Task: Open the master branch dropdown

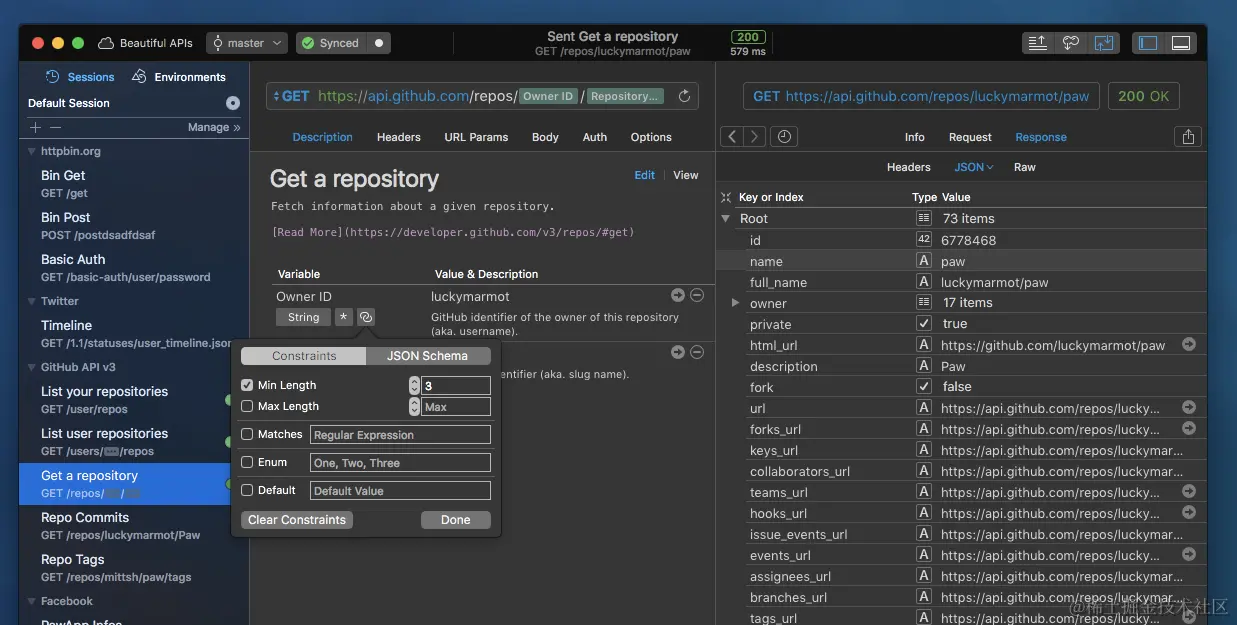Action: (247, 43)
